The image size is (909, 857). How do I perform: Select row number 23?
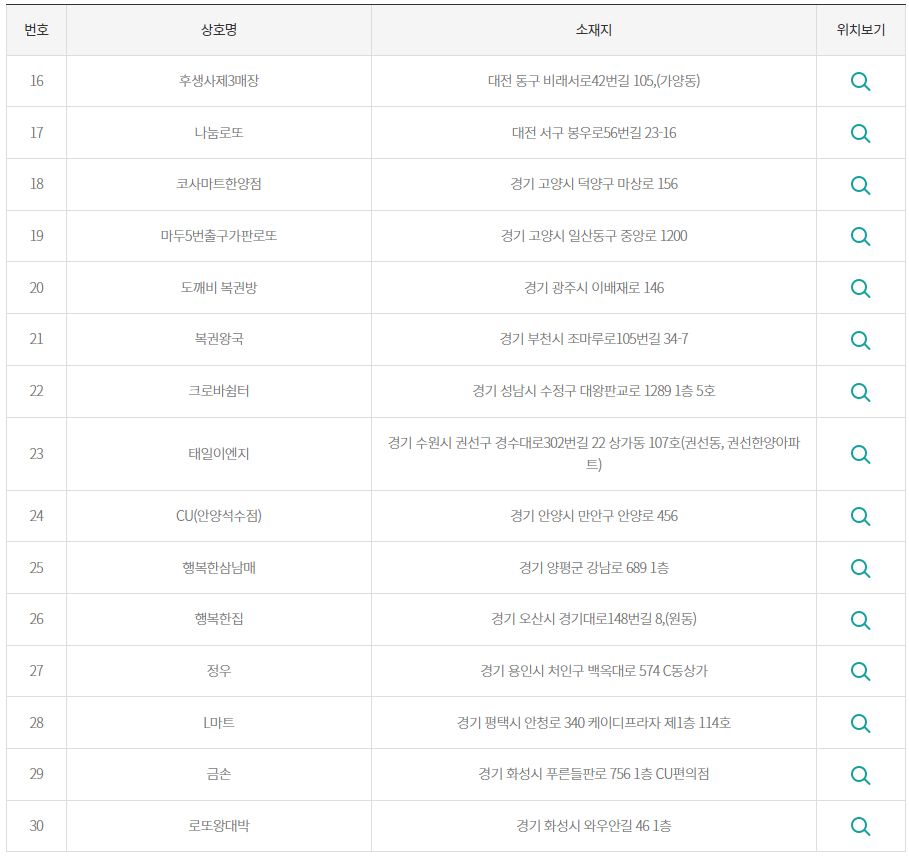click(x=37, y=453)
